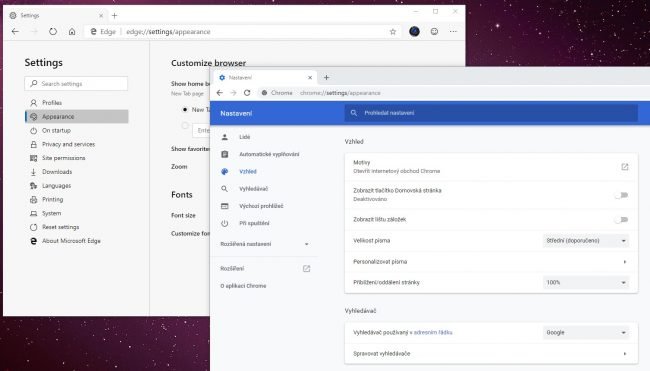Select Profiles in Edge settings sidebar
650x371 pixels.
point(77,102)
